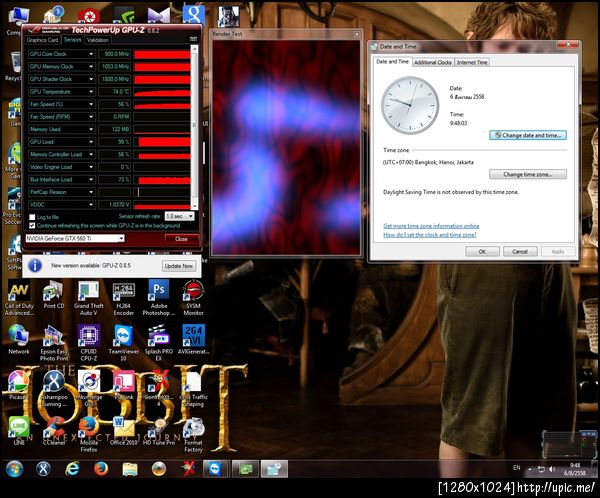Open HD Tune Pro desktop shortcut
The image size is (600, 498).
point(158,430)
